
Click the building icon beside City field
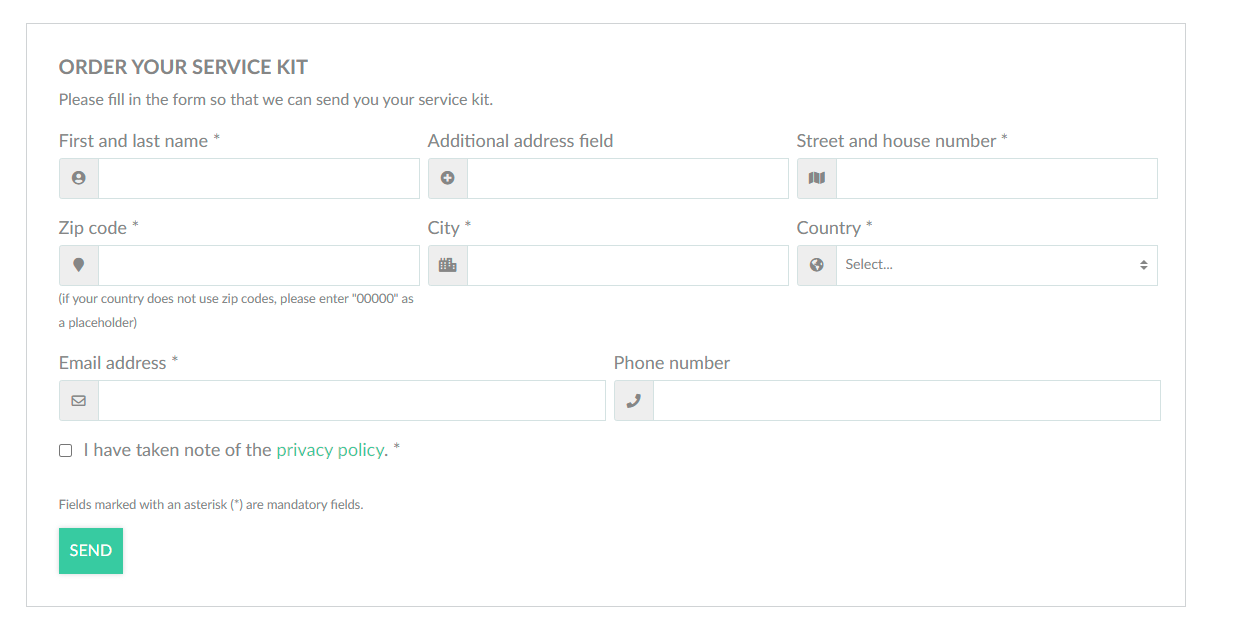click(x=448, y=265)
